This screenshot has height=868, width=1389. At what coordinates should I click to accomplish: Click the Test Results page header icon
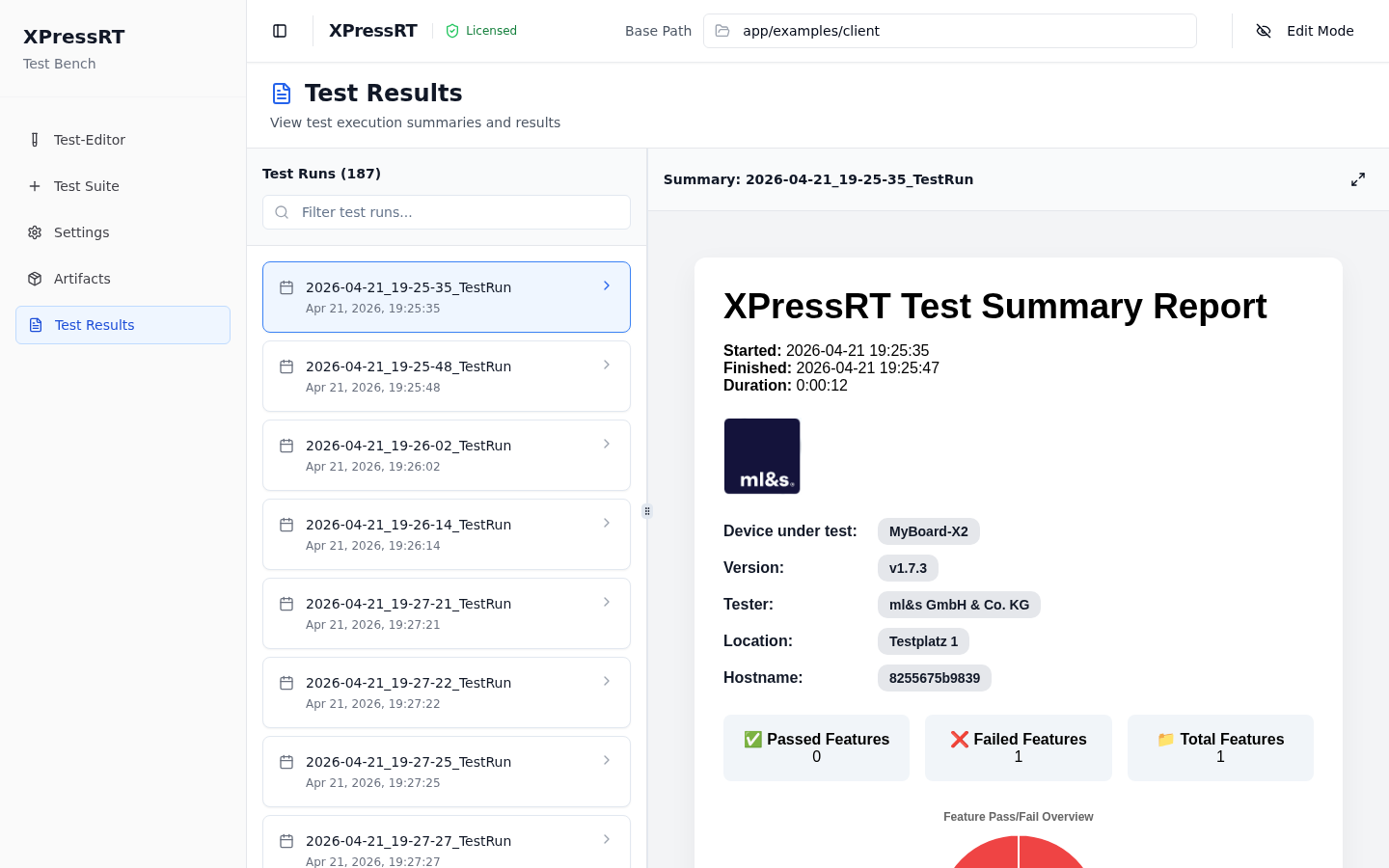pos(282,94)
